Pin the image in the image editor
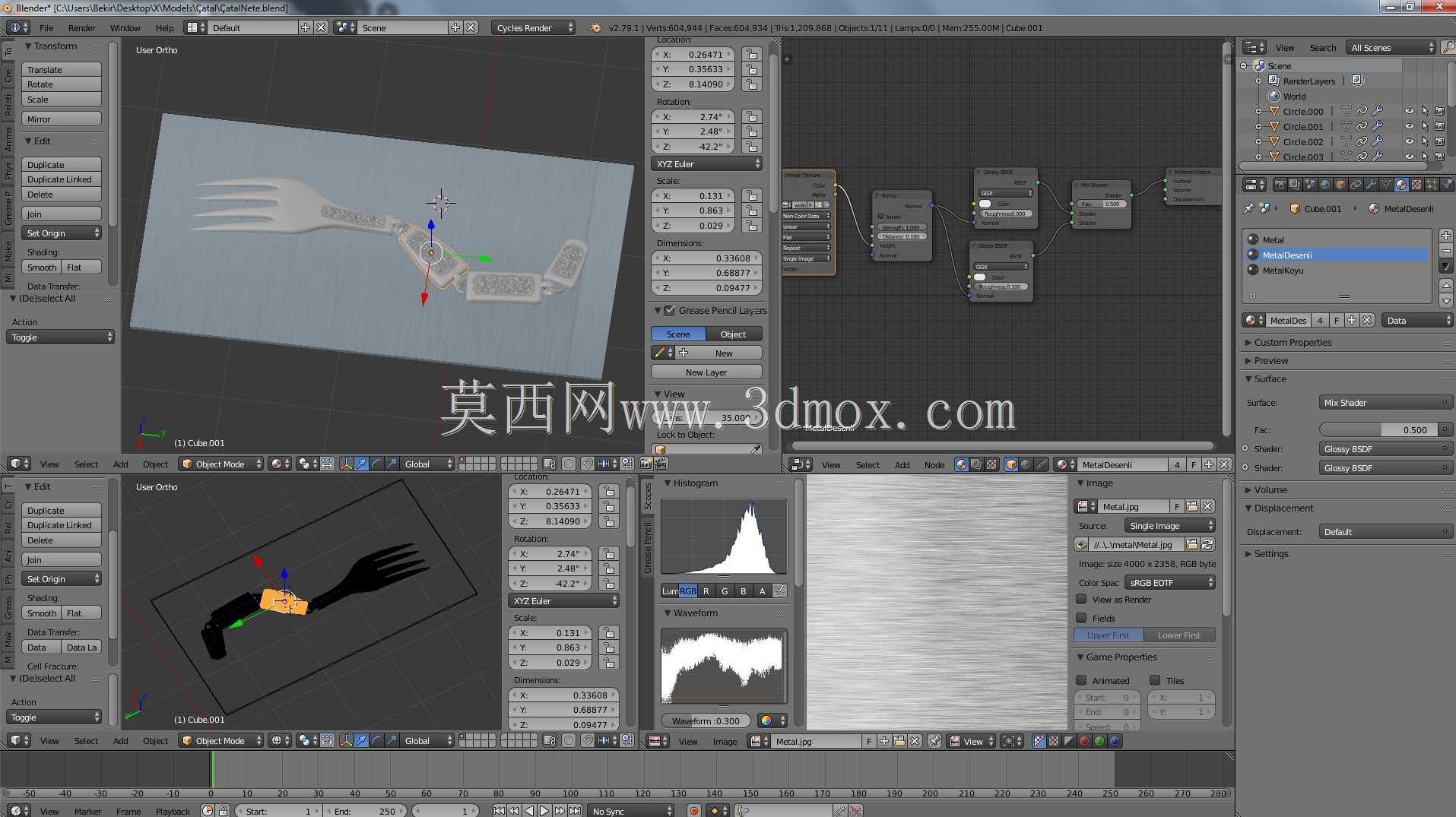Image resolution: width=1456 pixels, height=817 pixels. [x=934, y=741]
